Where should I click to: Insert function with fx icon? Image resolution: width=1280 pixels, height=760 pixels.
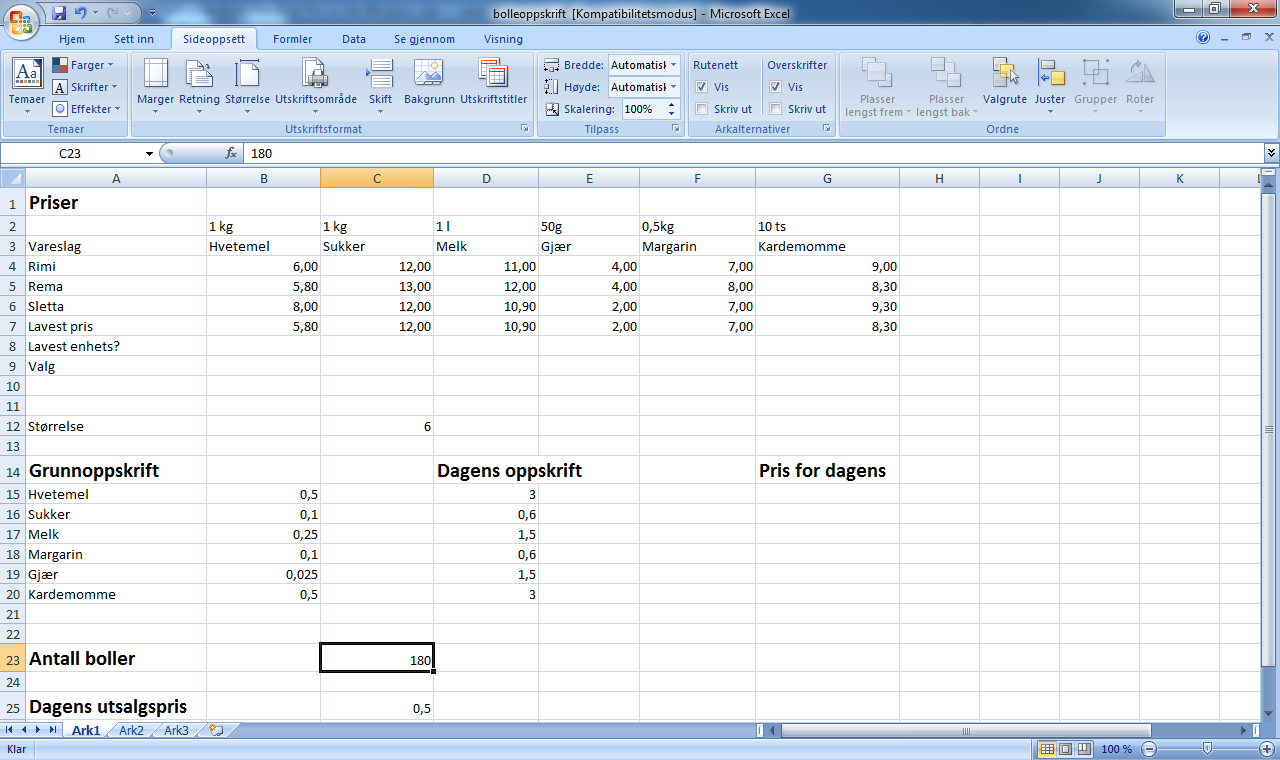[231, 153]
